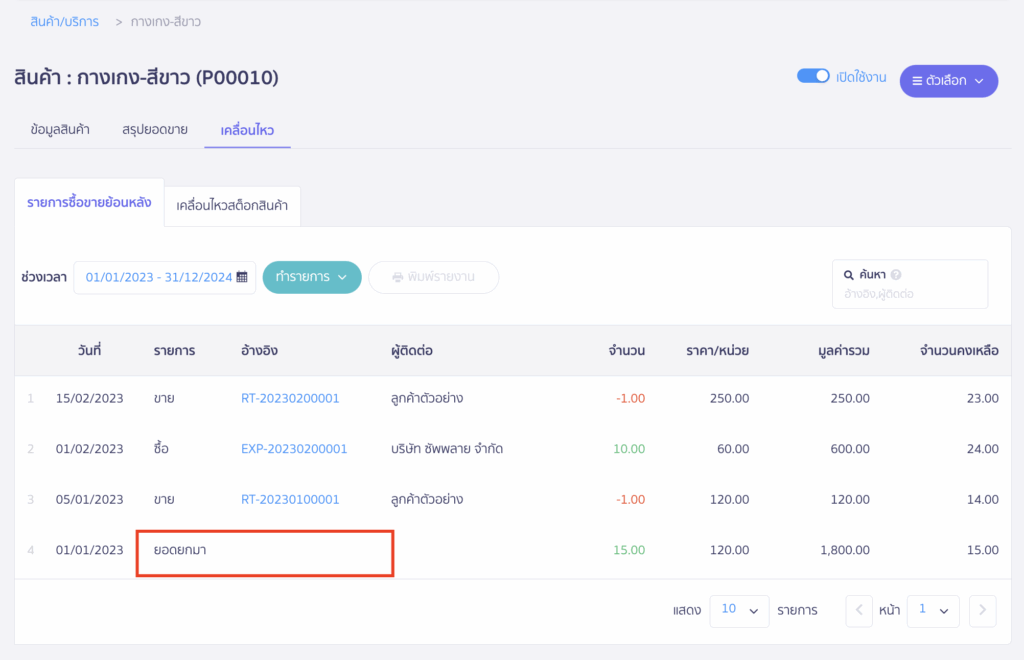Viewport: 1024px width, 660px height.
Task: Click the calendar icon in date range field
Action: click(x=242, y=278)
